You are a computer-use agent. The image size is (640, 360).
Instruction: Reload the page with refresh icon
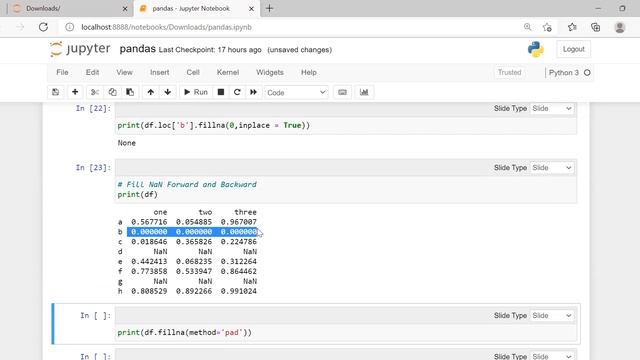(x=43, y=27)
